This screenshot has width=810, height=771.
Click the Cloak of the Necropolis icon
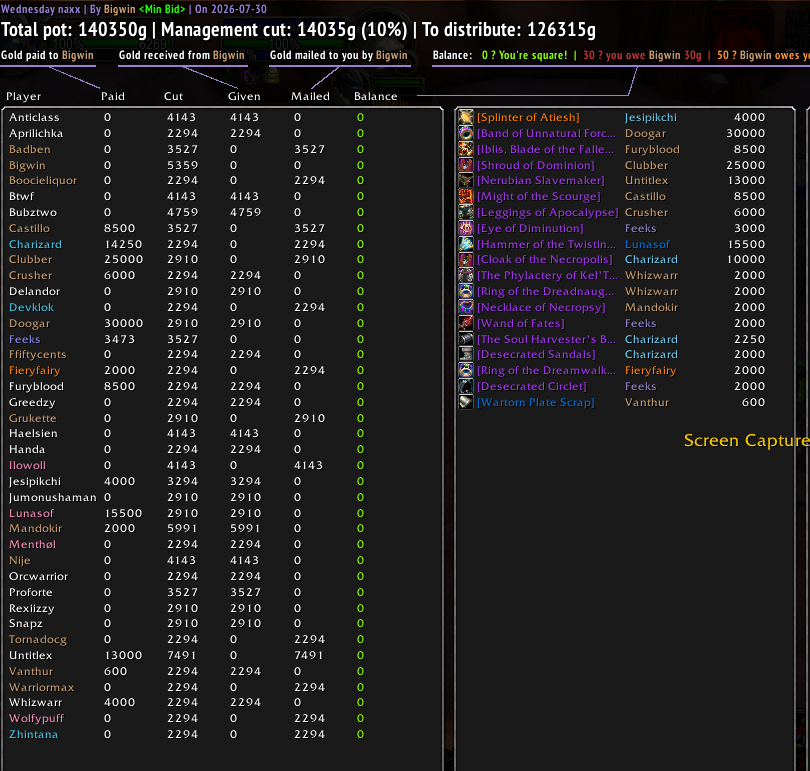(x=466, y=259)
